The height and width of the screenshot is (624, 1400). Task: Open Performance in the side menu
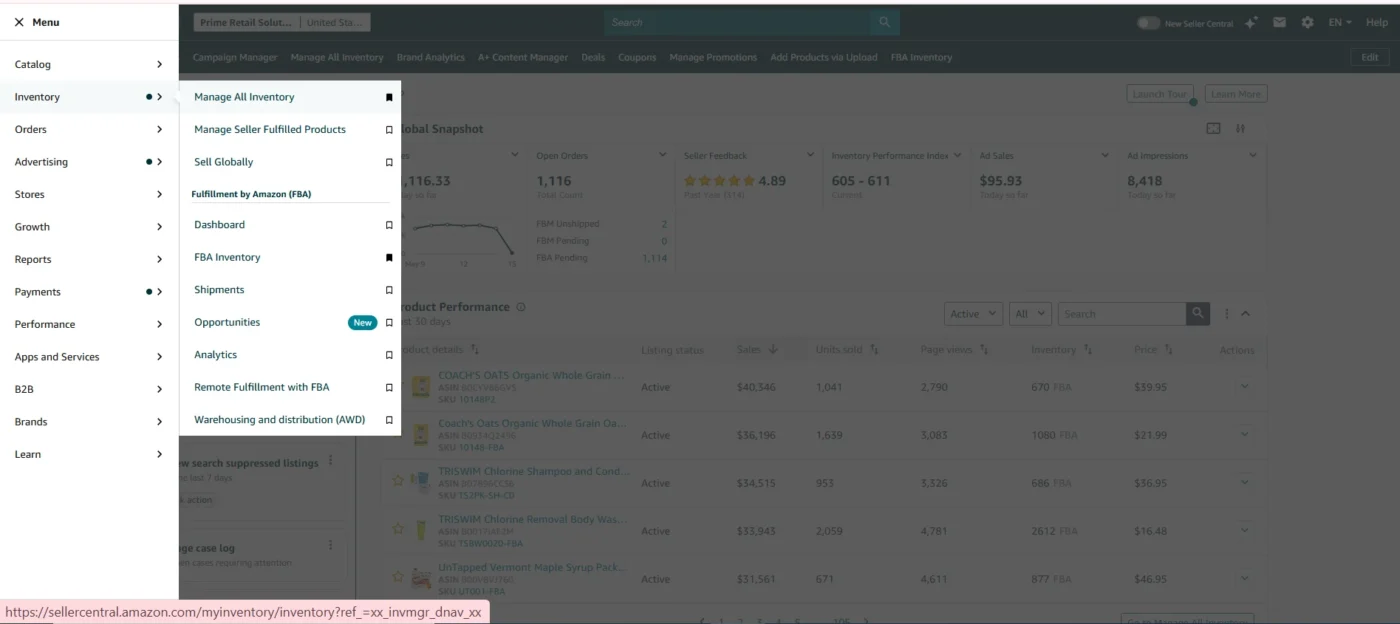[x=89, y=324]
